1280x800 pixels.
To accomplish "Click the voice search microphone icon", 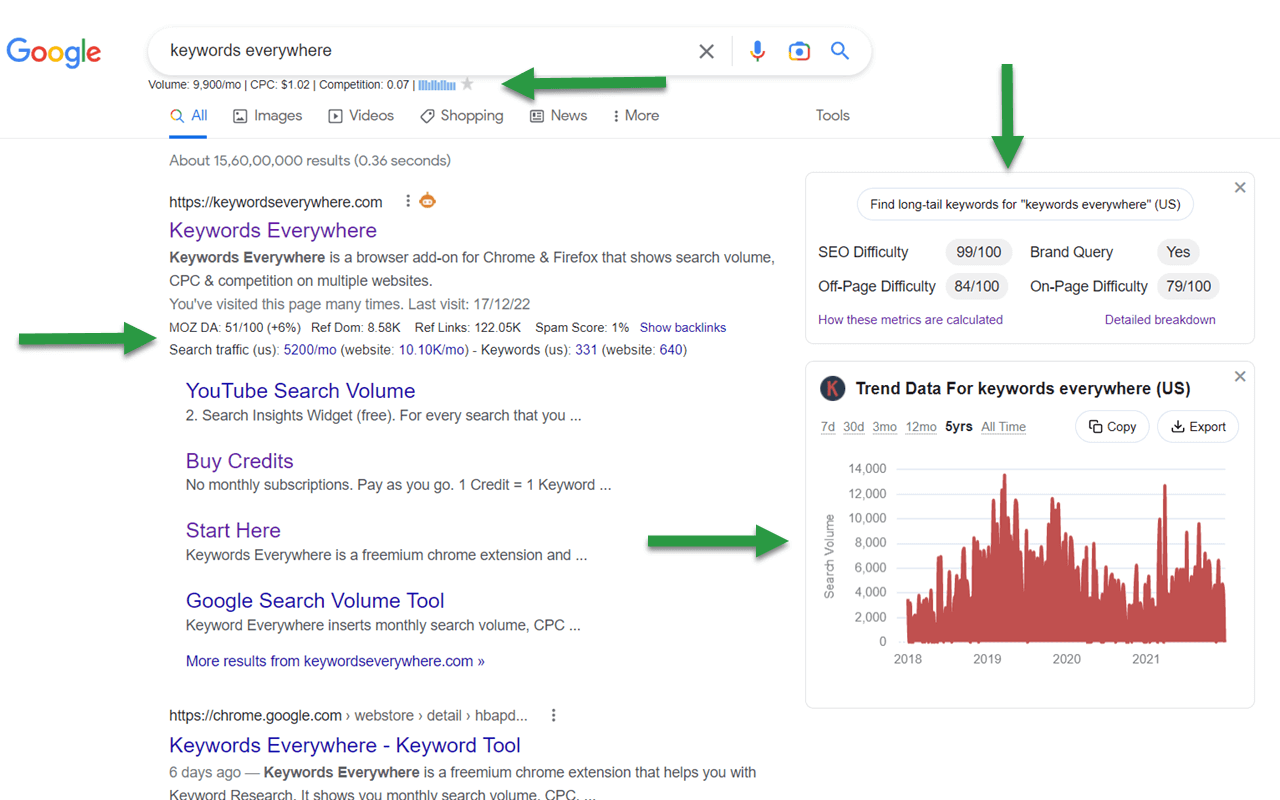I will click(757, 50).
